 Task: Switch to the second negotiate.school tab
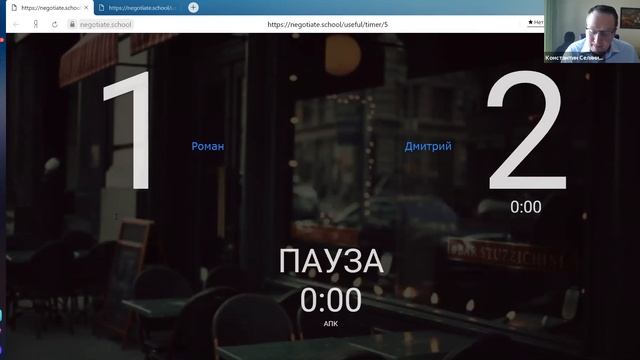click(x=139, y=8)
